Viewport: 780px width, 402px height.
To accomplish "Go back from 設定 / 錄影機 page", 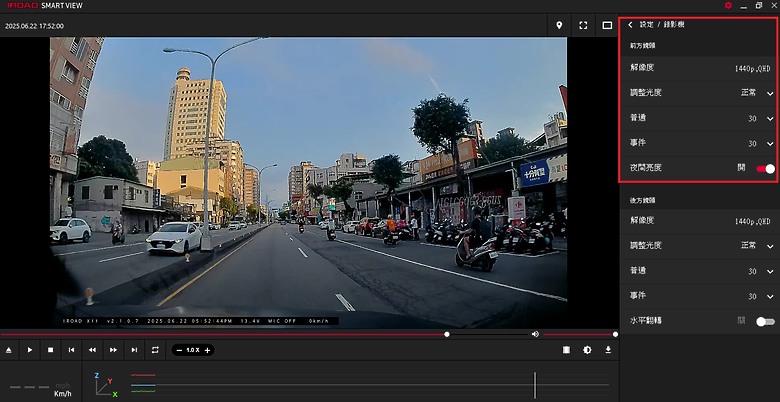I will 630,24.
